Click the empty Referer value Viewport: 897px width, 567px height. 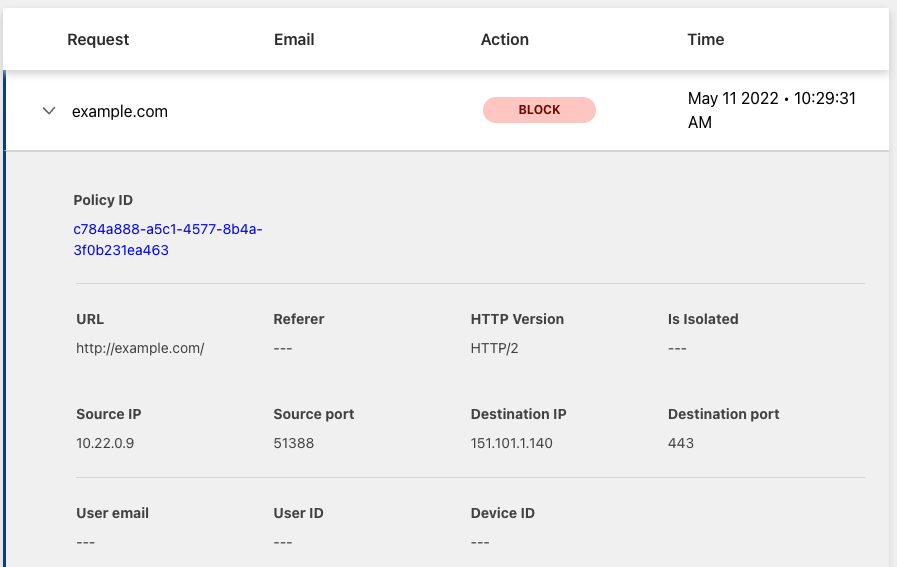[283, 349]
